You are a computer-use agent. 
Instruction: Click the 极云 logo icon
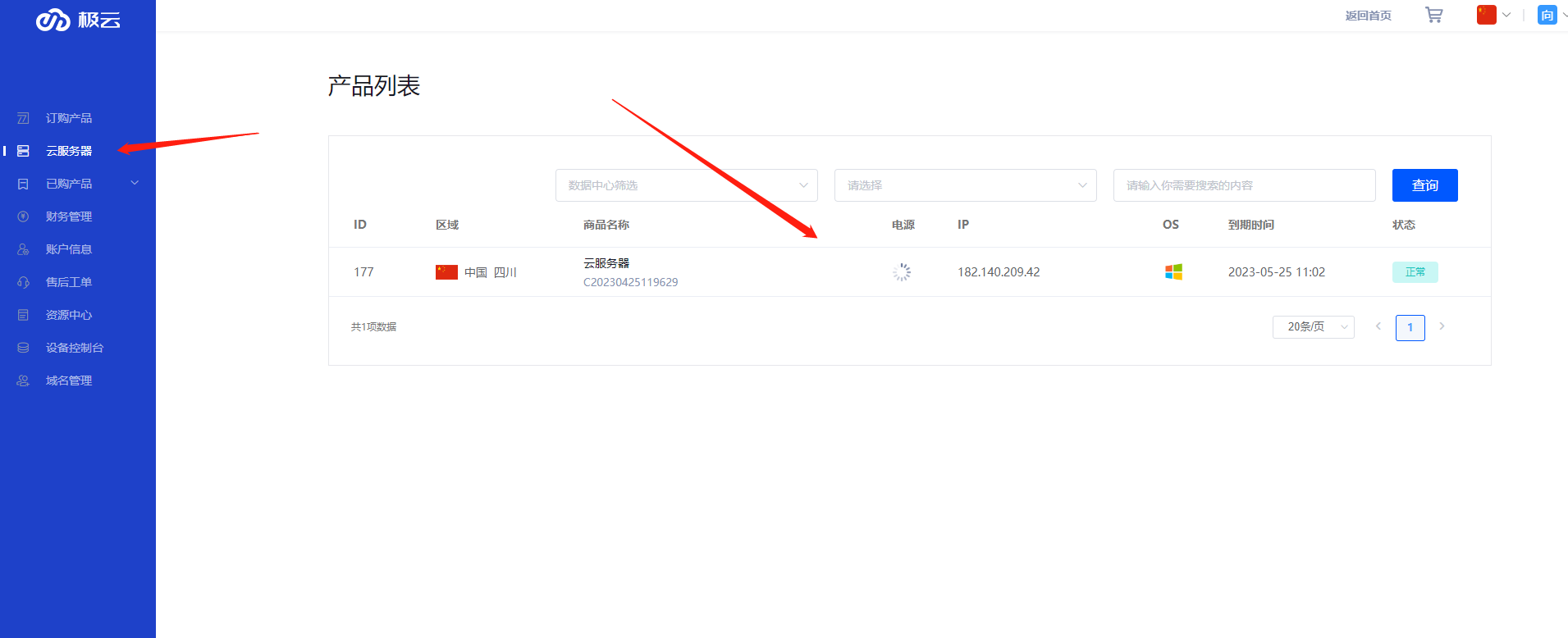53,20
